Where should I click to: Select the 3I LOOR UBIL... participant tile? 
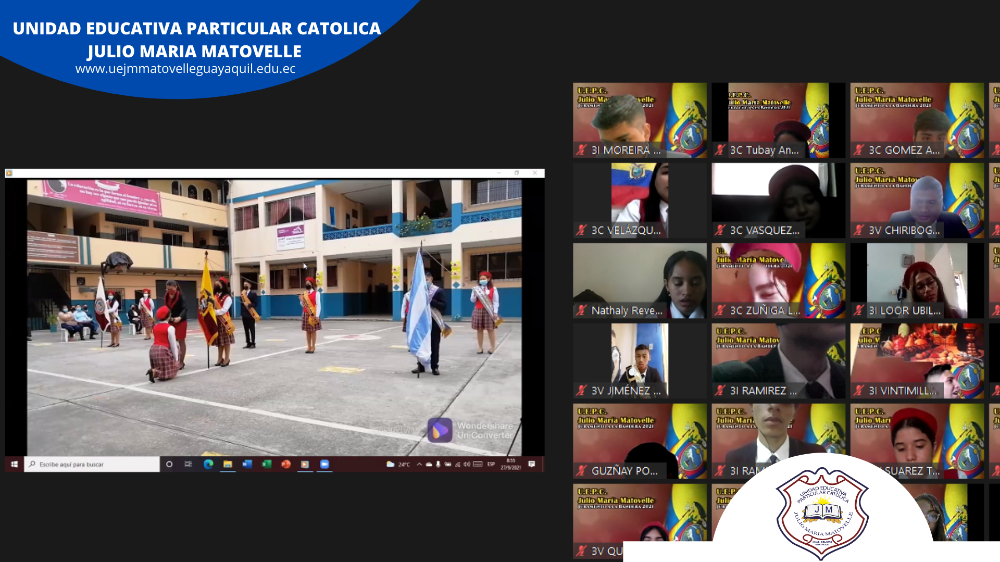pos(917,281)
